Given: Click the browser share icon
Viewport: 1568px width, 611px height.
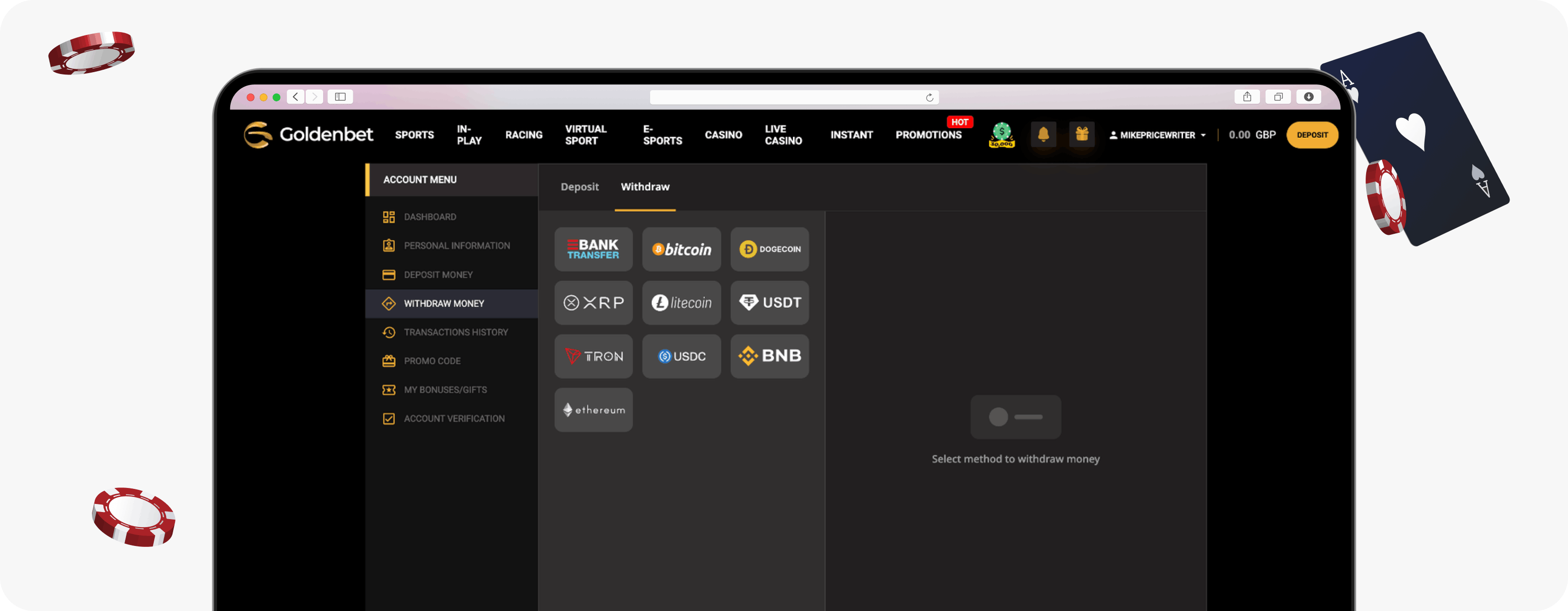Looking at the screenshot, I should [x=1247, y=97].
